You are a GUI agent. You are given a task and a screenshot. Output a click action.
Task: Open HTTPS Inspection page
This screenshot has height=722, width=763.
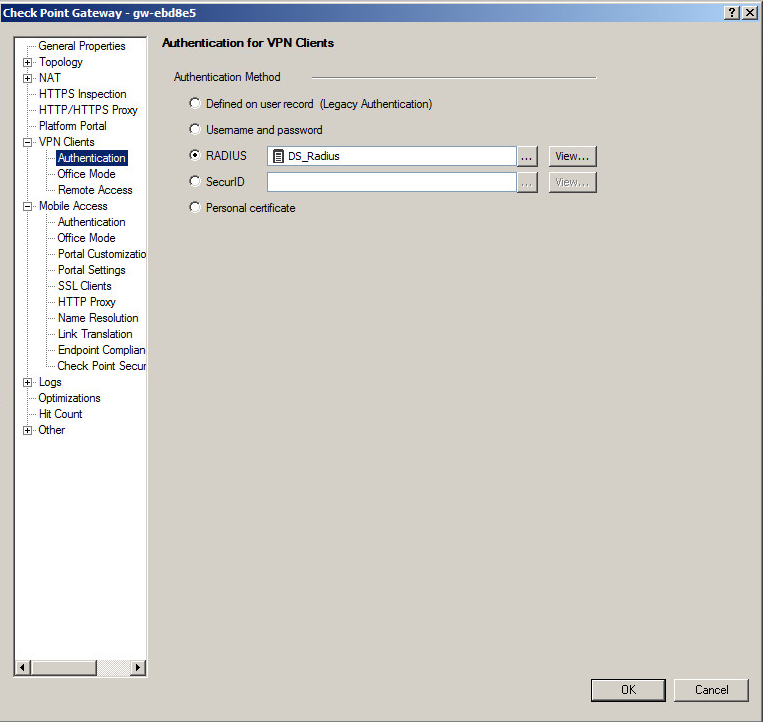click(82, 94)
